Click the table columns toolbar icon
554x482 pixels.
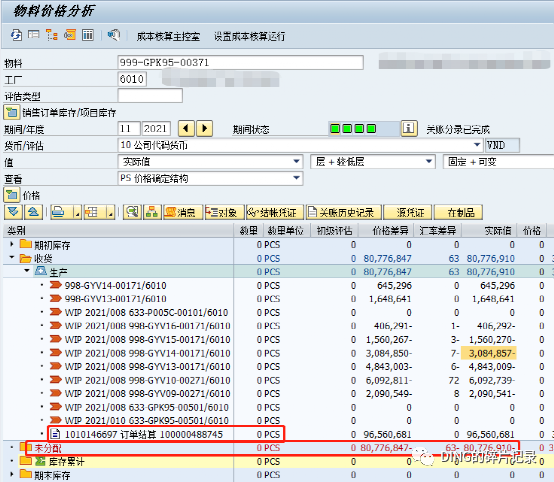tap(88, 35)
